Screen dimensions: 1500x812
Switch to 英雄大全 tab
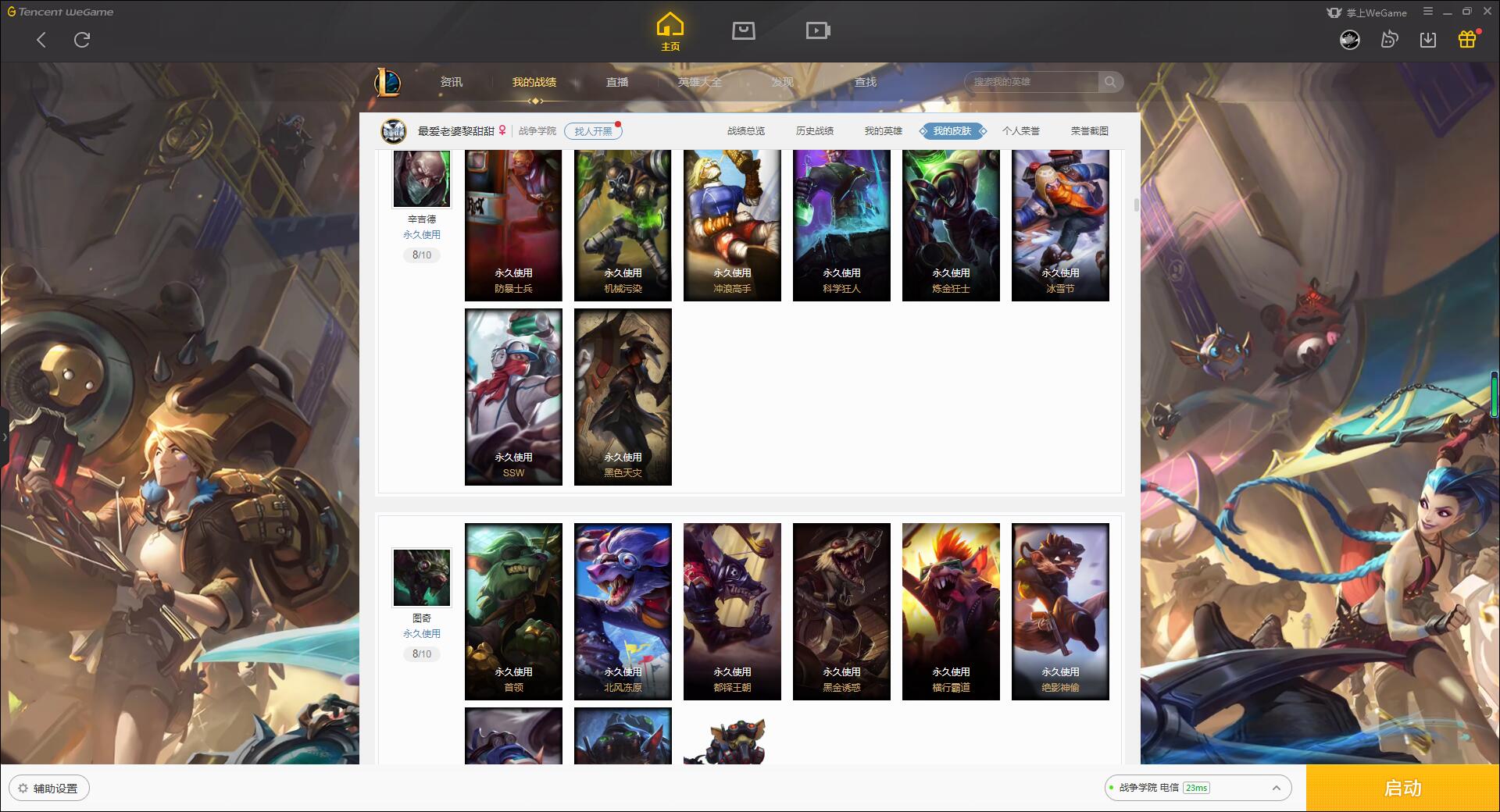pos(700,82)
